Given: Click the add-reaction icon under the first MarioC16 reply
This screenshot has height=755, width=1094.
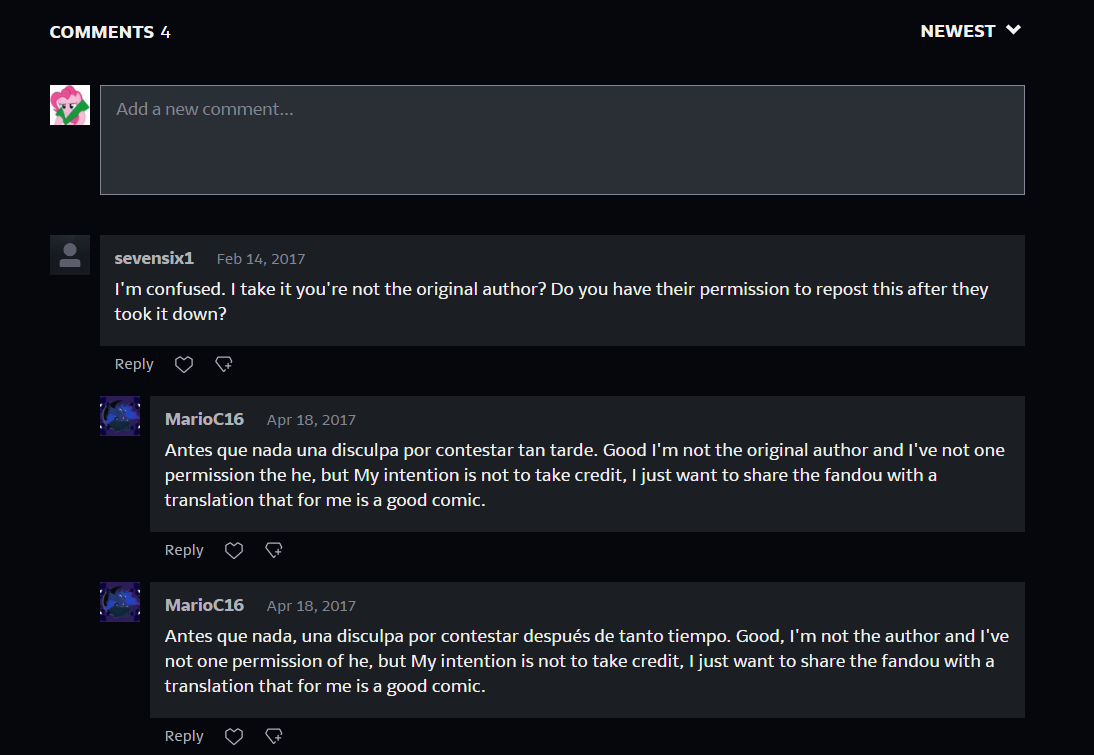Looking at the screenshot, I should (274, 551).
